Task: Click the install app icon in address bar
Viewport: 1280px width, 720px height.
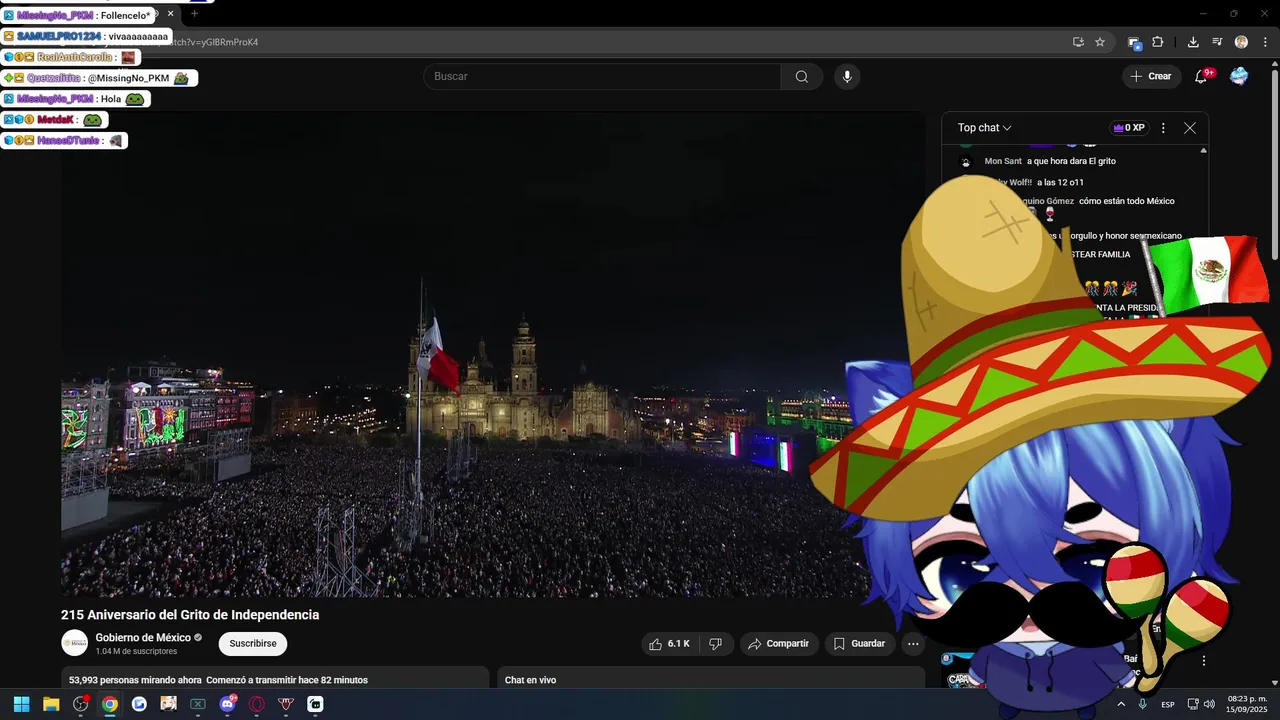Action: click(1078, 42)
